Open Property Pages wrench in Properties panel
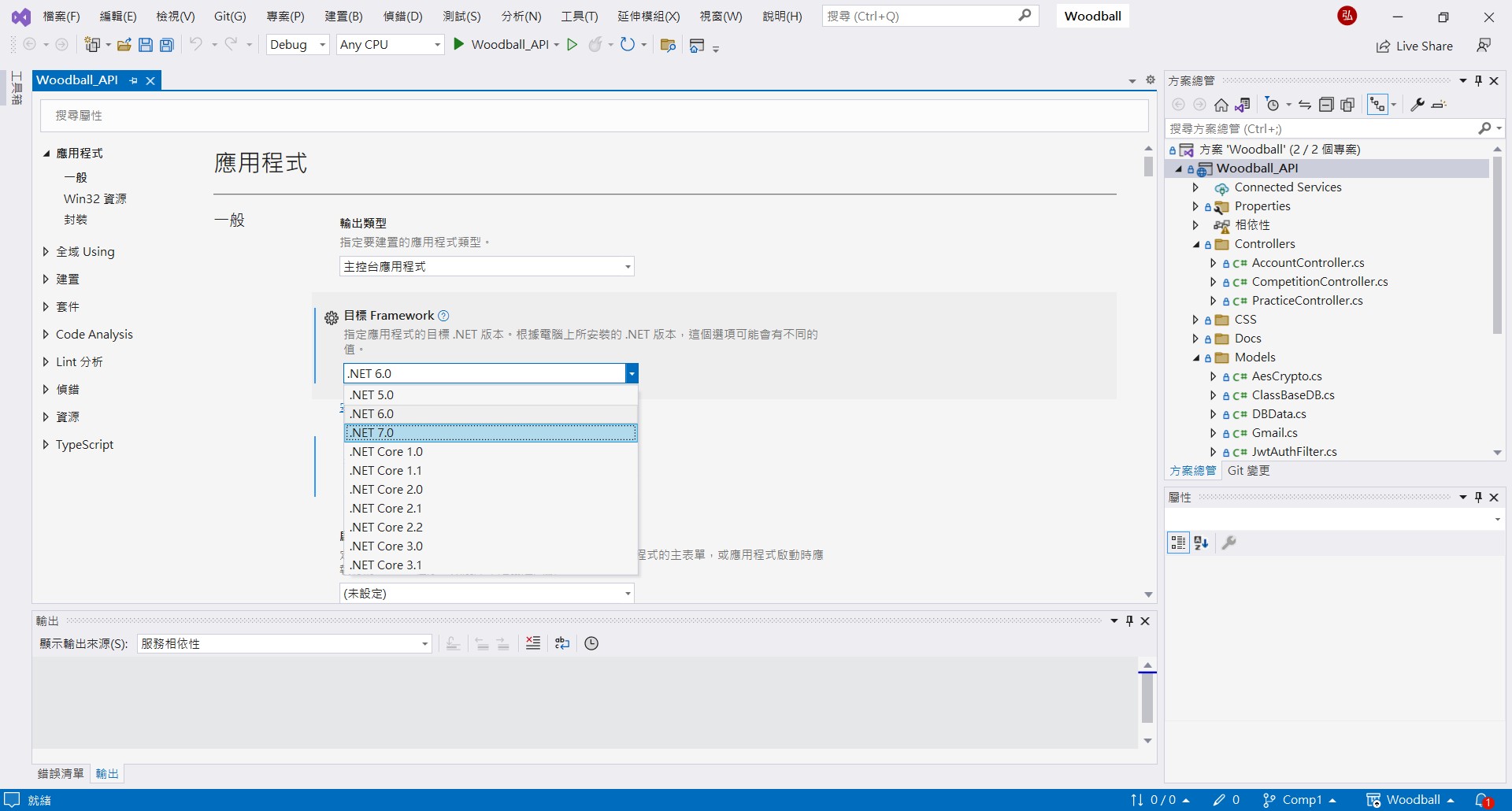1512x811 pixels. click(1228, 543)
